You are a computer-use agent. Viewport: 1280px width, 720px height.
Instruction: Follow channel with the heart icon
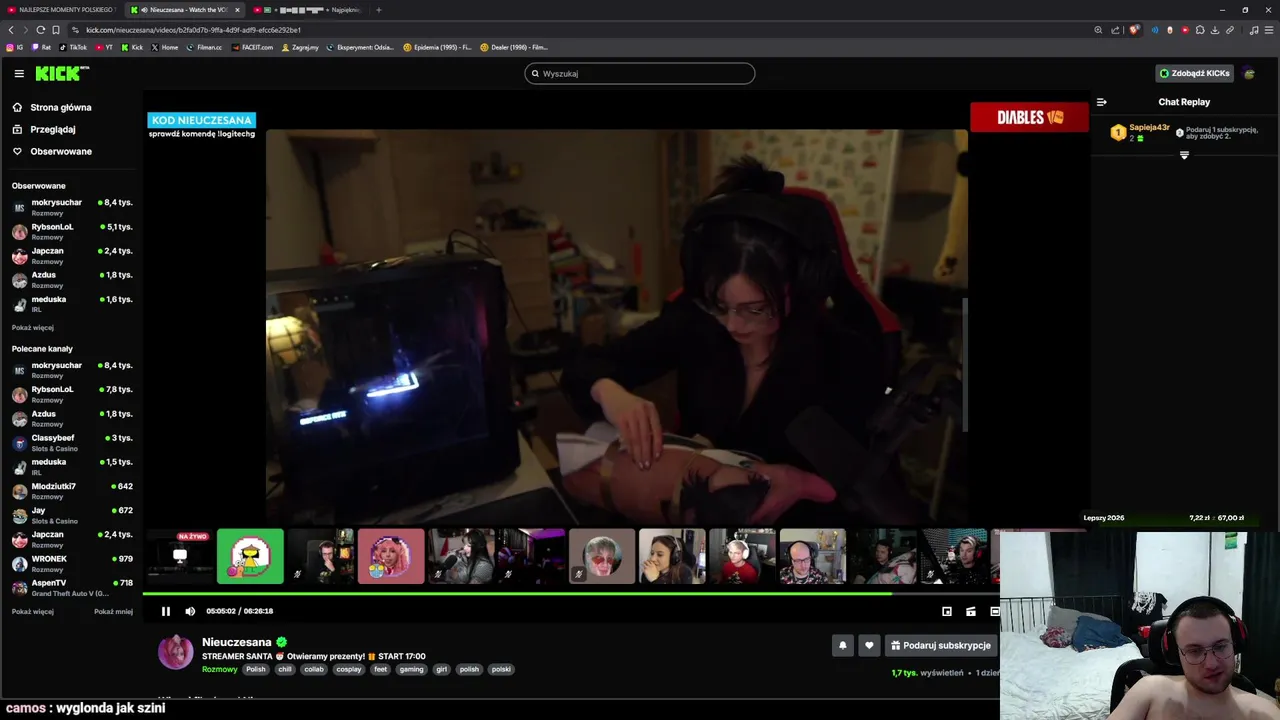[x=869, y=645]
